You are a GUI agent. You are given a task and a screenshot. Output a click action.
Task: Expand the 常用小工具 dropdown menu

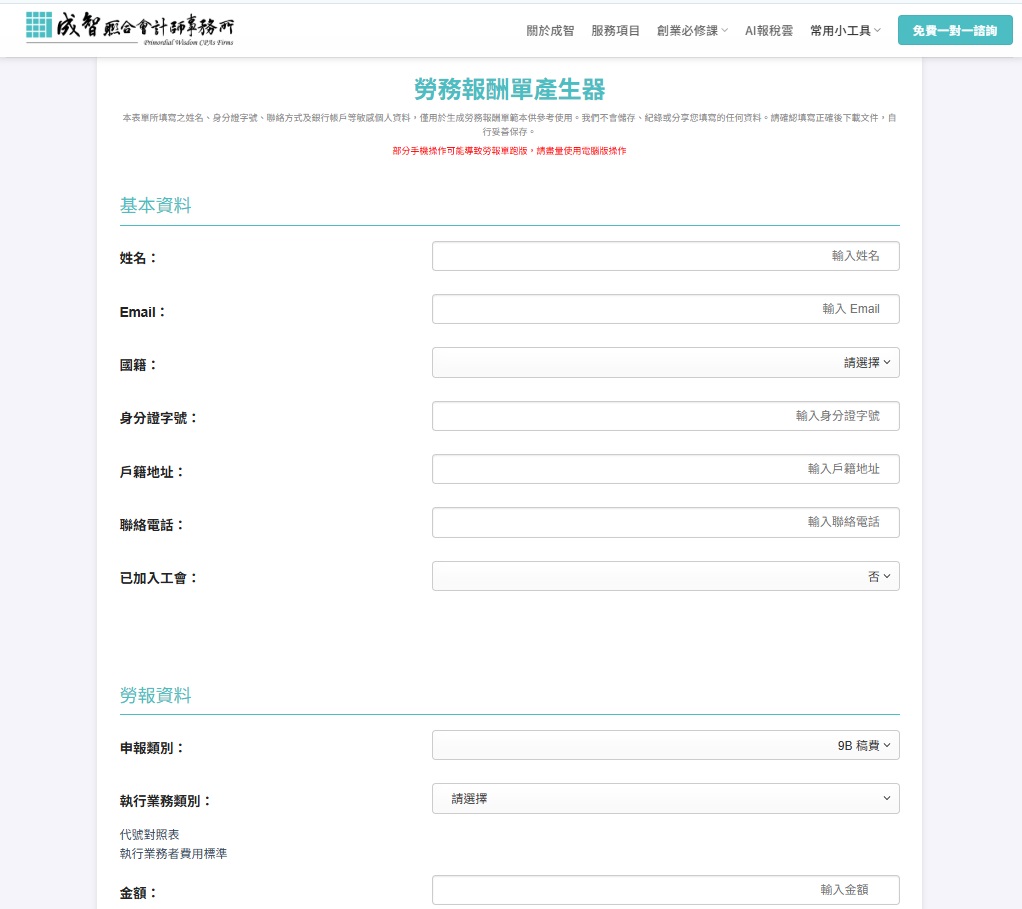click(x=845, y=31)
